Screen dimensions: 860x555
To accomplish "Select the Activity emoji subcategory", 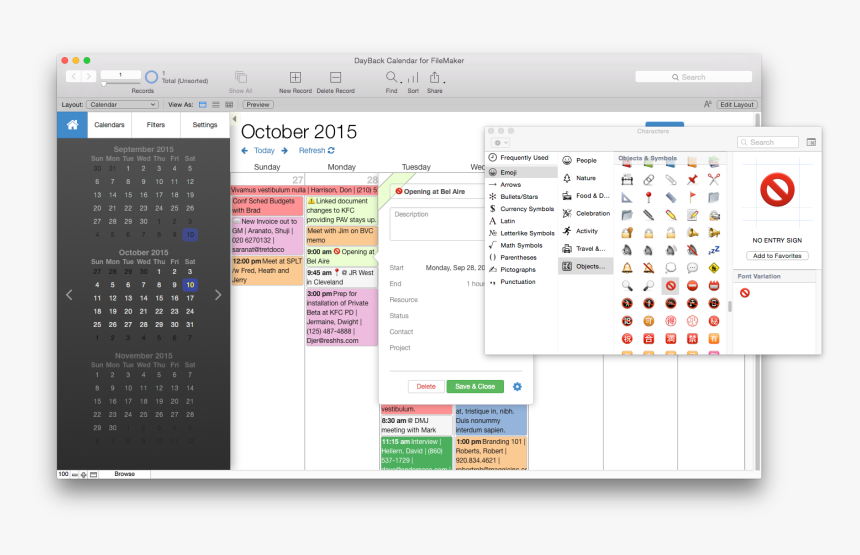I will 586,231.
